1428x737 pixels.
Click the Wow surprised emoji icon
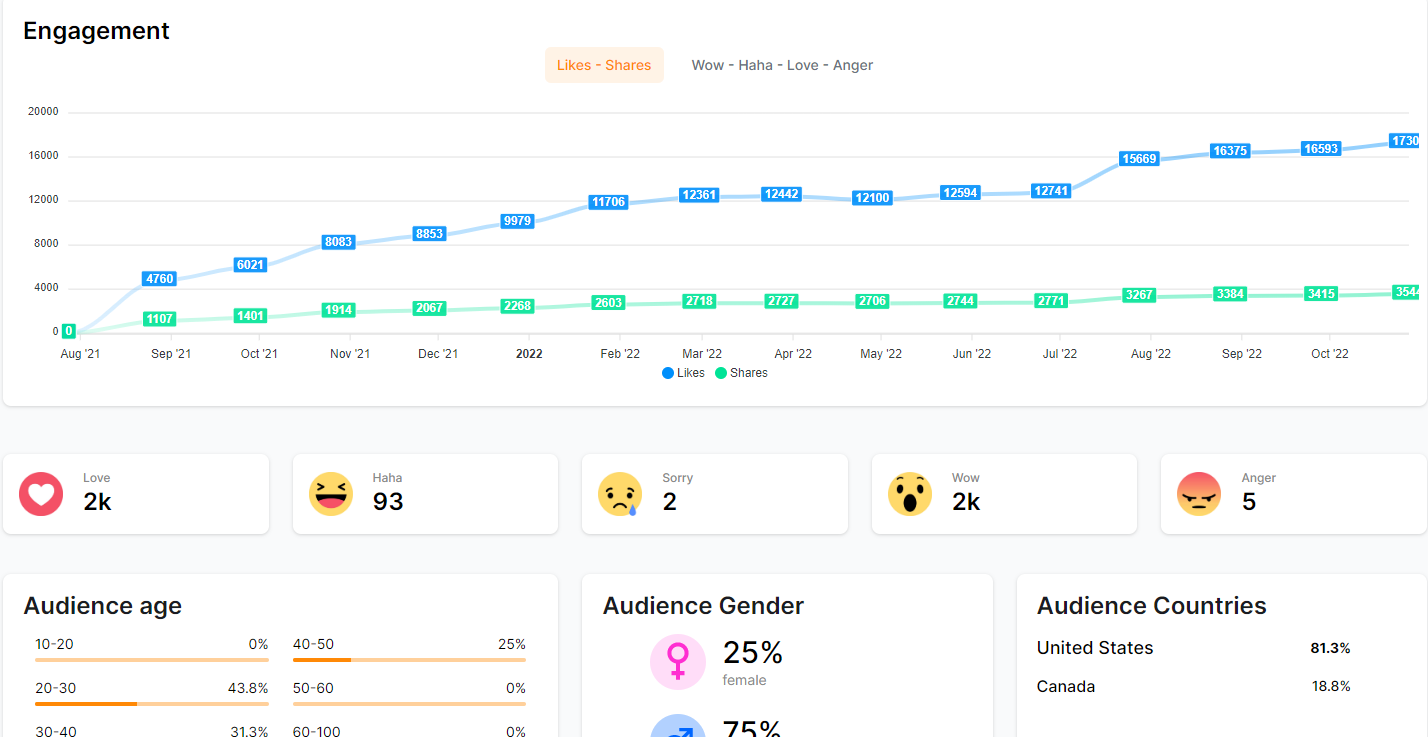910,494
